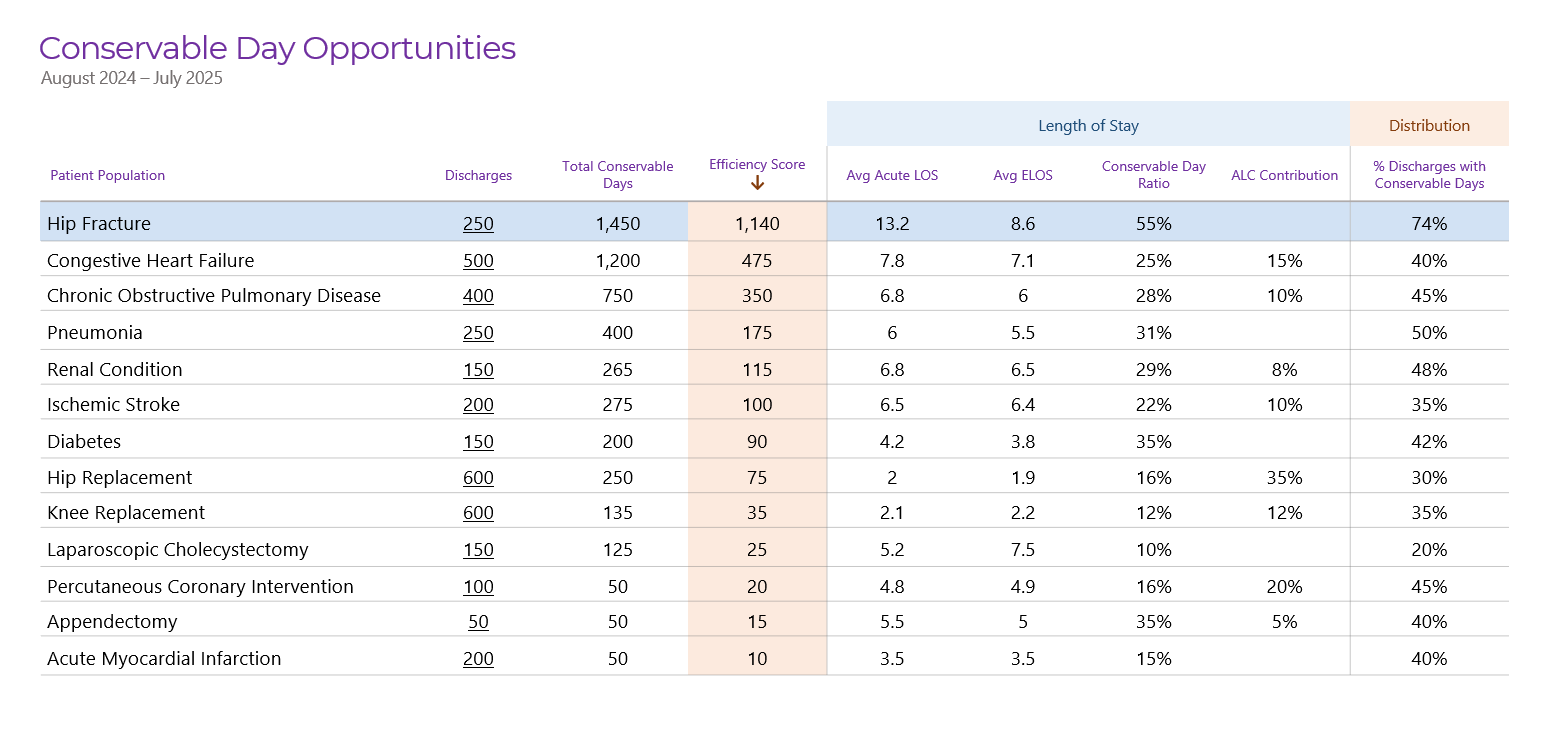Open Congestive Heart Failure discharges link 500

click(x=478, y=261)
